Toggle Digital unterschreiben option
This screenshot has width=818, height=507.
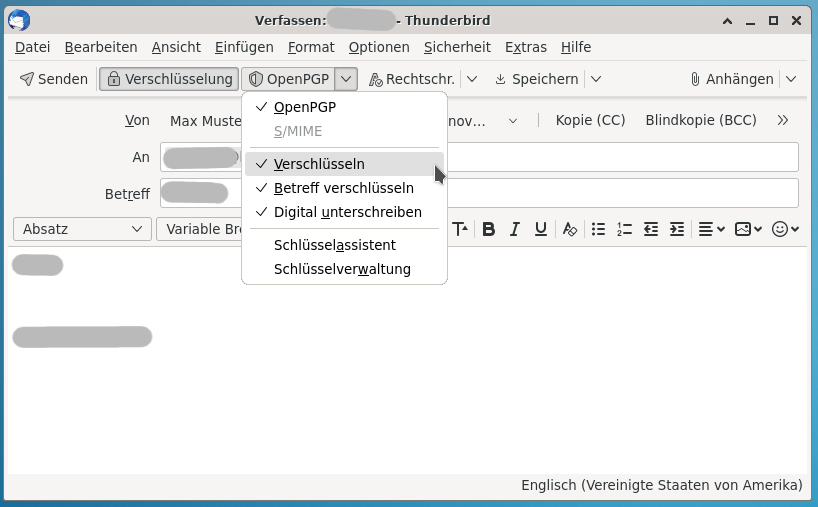[344, 212]
